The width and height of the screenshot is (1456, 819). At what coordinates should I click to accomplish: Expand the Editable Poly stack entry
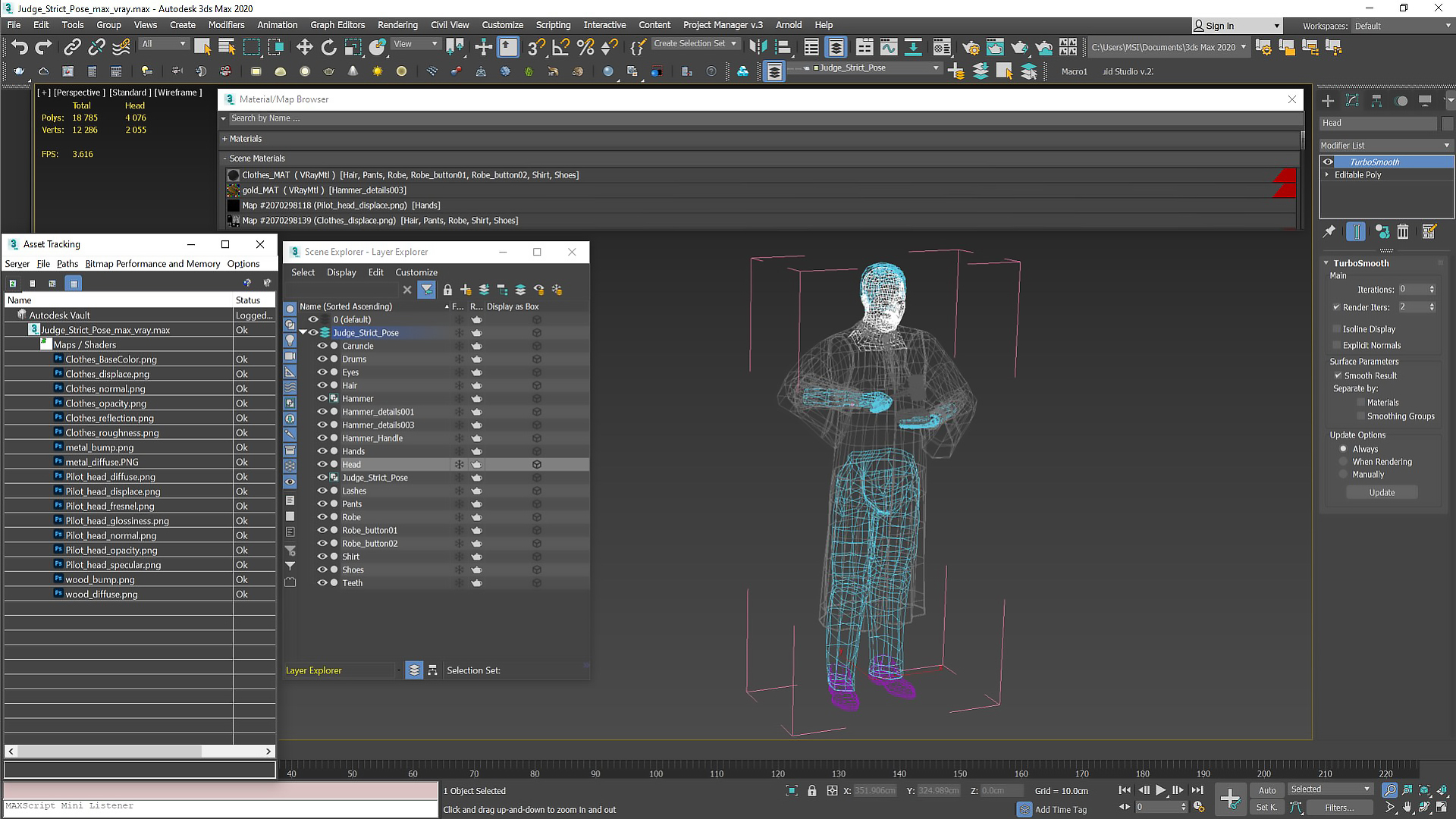tap(1327, 174)
